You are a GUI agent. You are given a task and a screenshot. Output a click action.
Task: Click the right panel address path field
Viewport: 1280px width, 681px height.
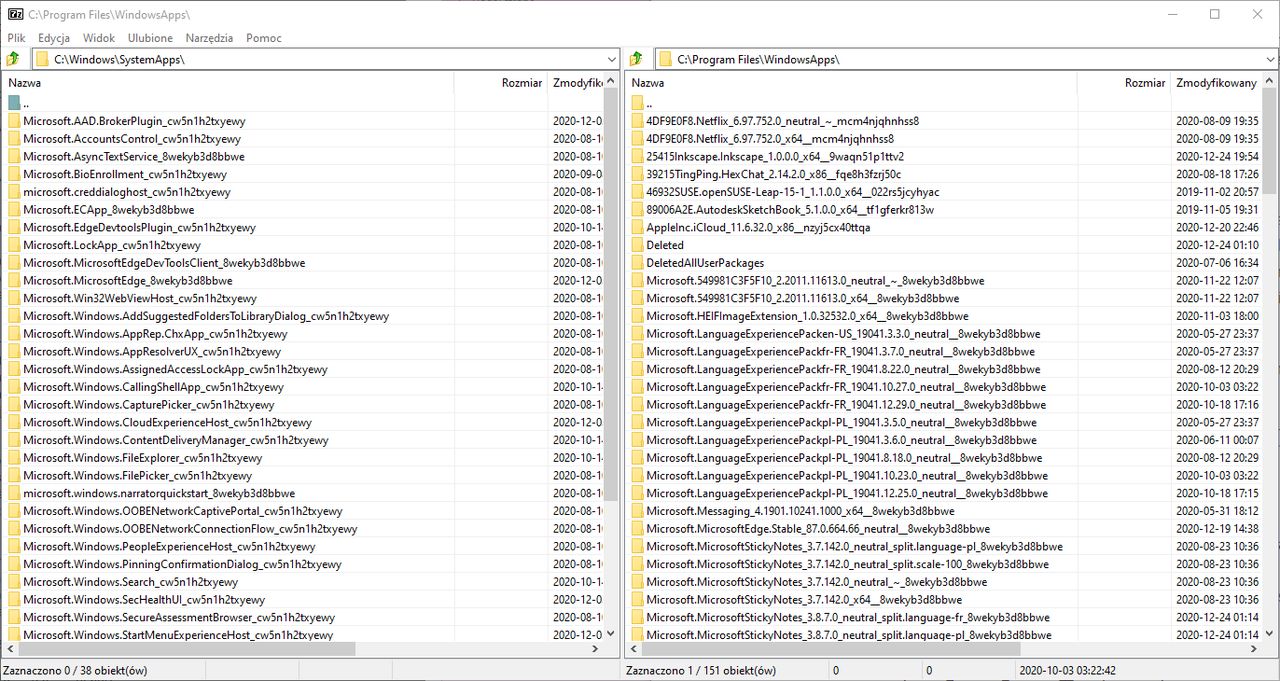click(958, 60)
